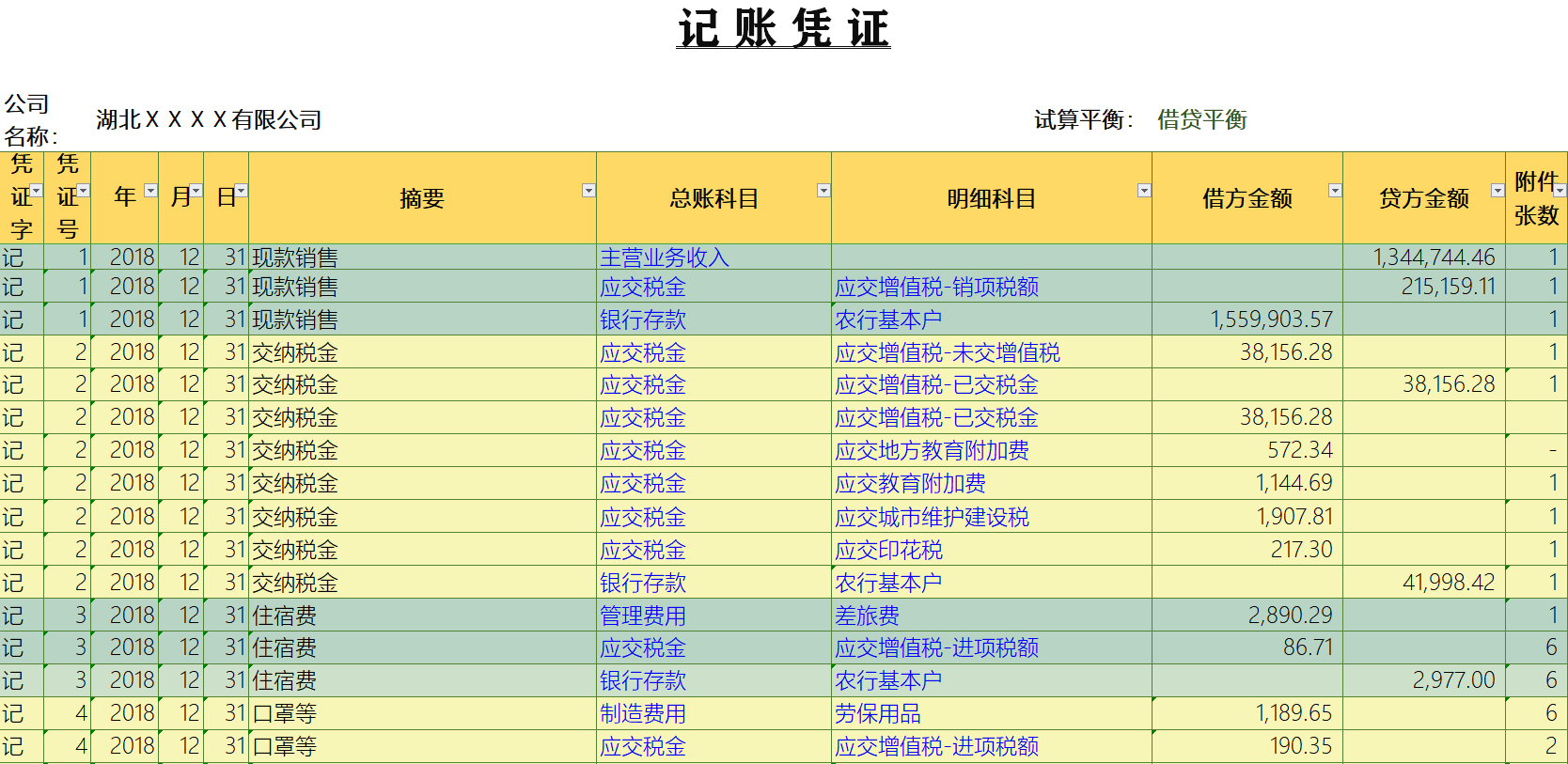Click 银行存款 link in the 现款销售 row

[643, 320]
